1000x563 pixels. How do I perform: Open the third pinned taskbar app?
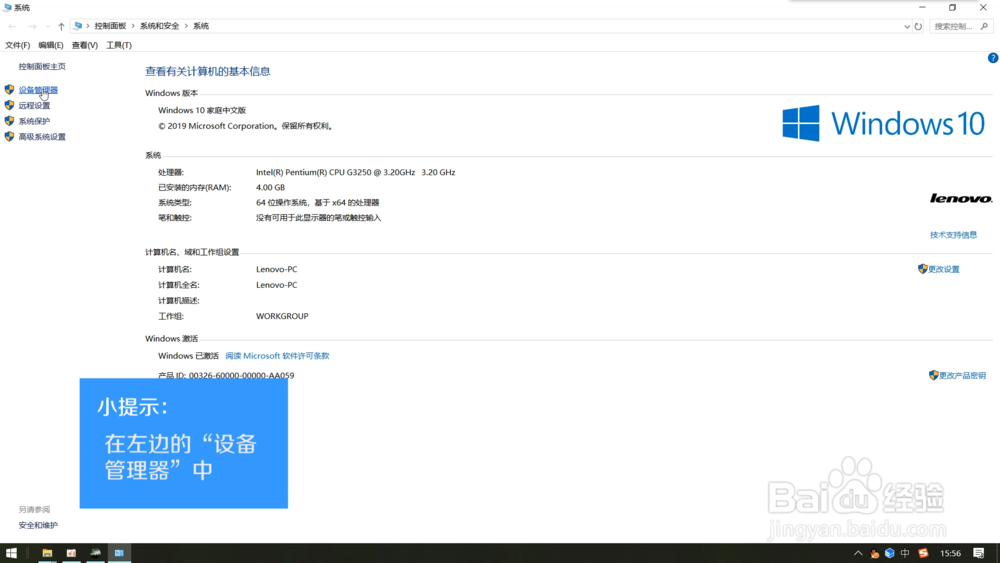coord(96,553)
